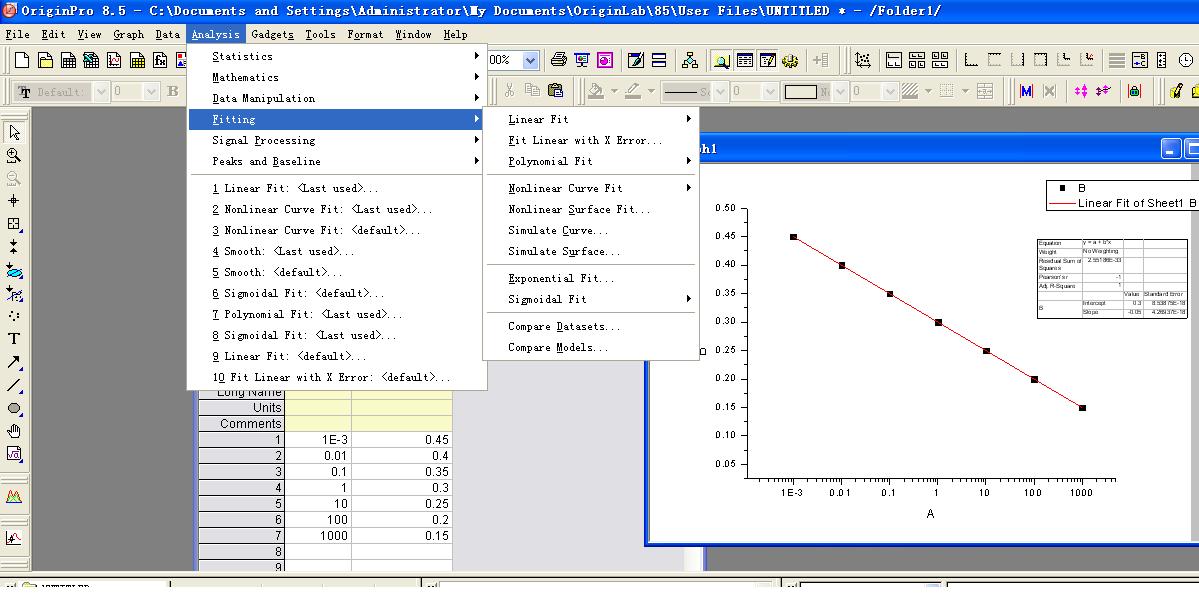Click the Code Builder gear icon
The height and width of the screenshot is (600, 1199).
(x=790, y=60)
